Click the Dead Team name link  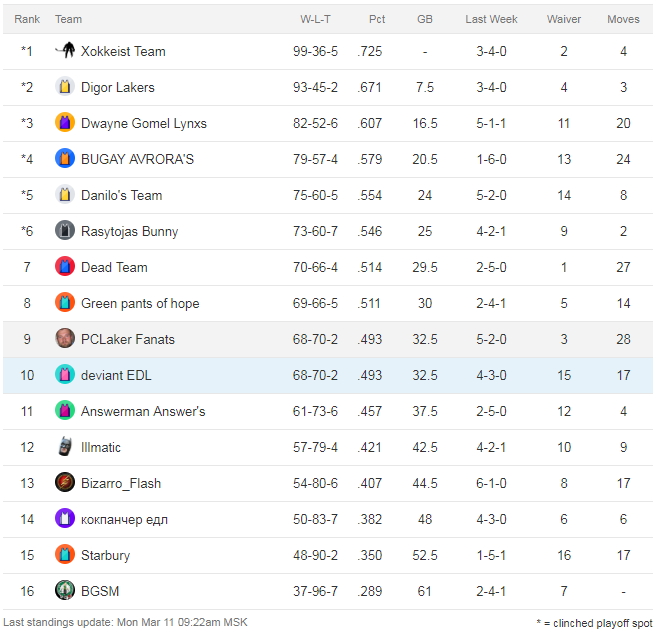coord(114,267)
